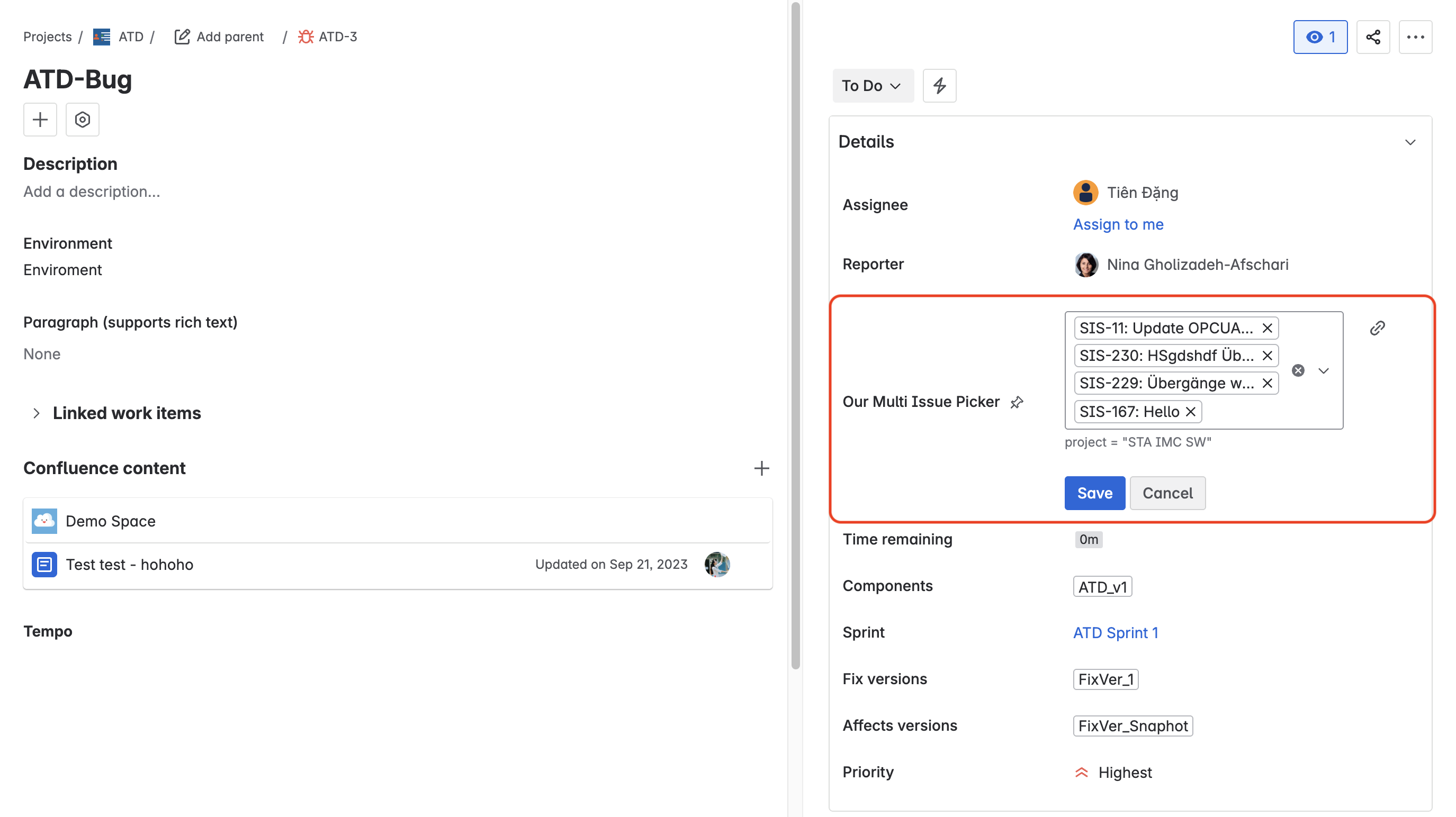1456x817 pixels.
Task: Click the add button under ATD-Bug title
Action: click(x=40, y=119)
